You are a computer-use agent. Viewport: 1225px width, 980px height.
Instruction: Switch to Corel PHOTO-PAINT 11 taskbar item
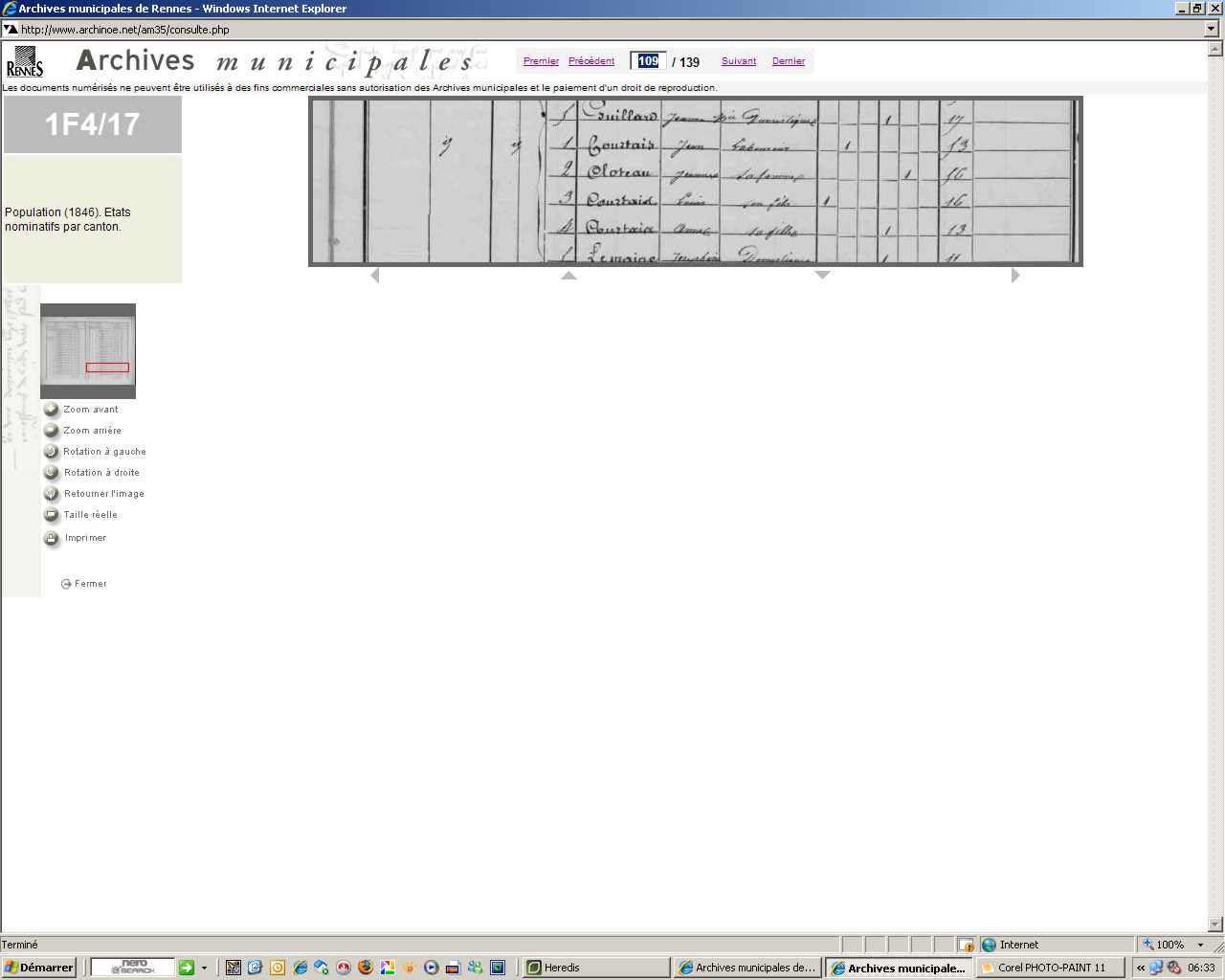coord(1050,968)
